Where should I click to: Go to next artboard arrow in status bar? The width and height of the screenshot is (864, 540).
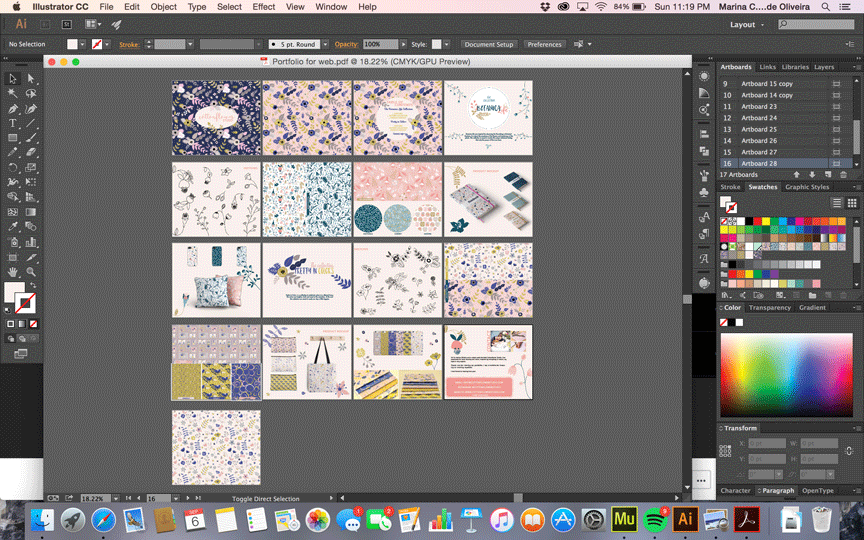188,498
